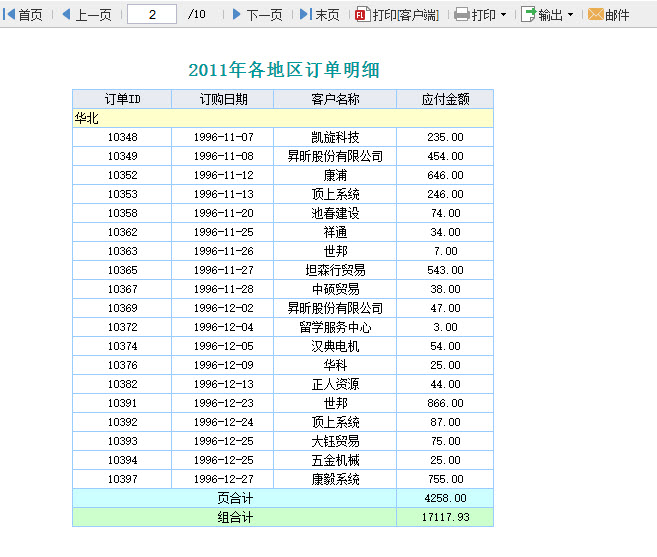Go to 首页 text button

click(31, 15)
